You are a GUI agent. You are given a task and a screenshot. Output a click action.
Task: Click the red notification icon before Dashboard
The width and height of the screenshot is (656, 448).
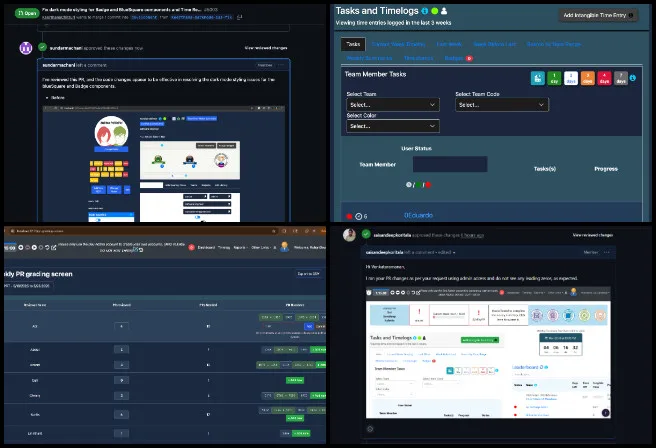coord(192,247)
